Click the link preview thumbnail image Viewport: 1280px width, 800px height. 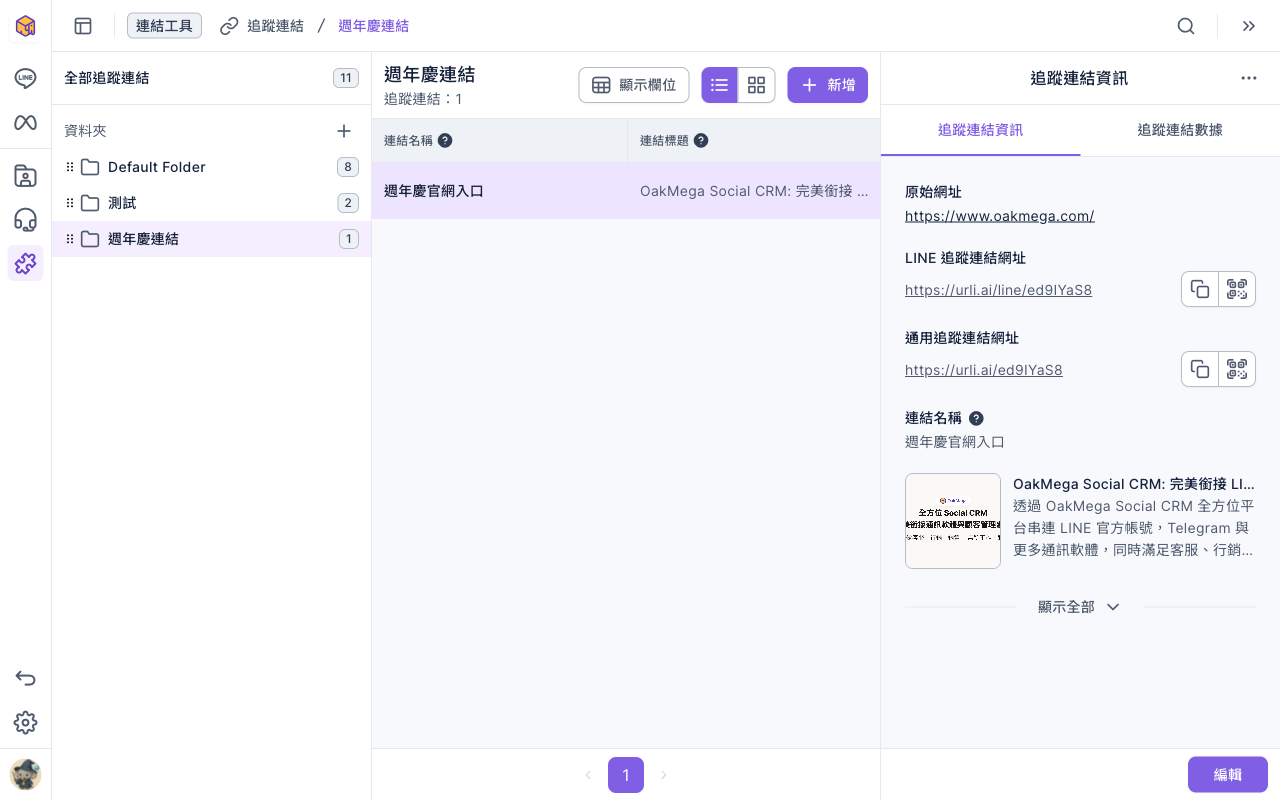[953, 521]
